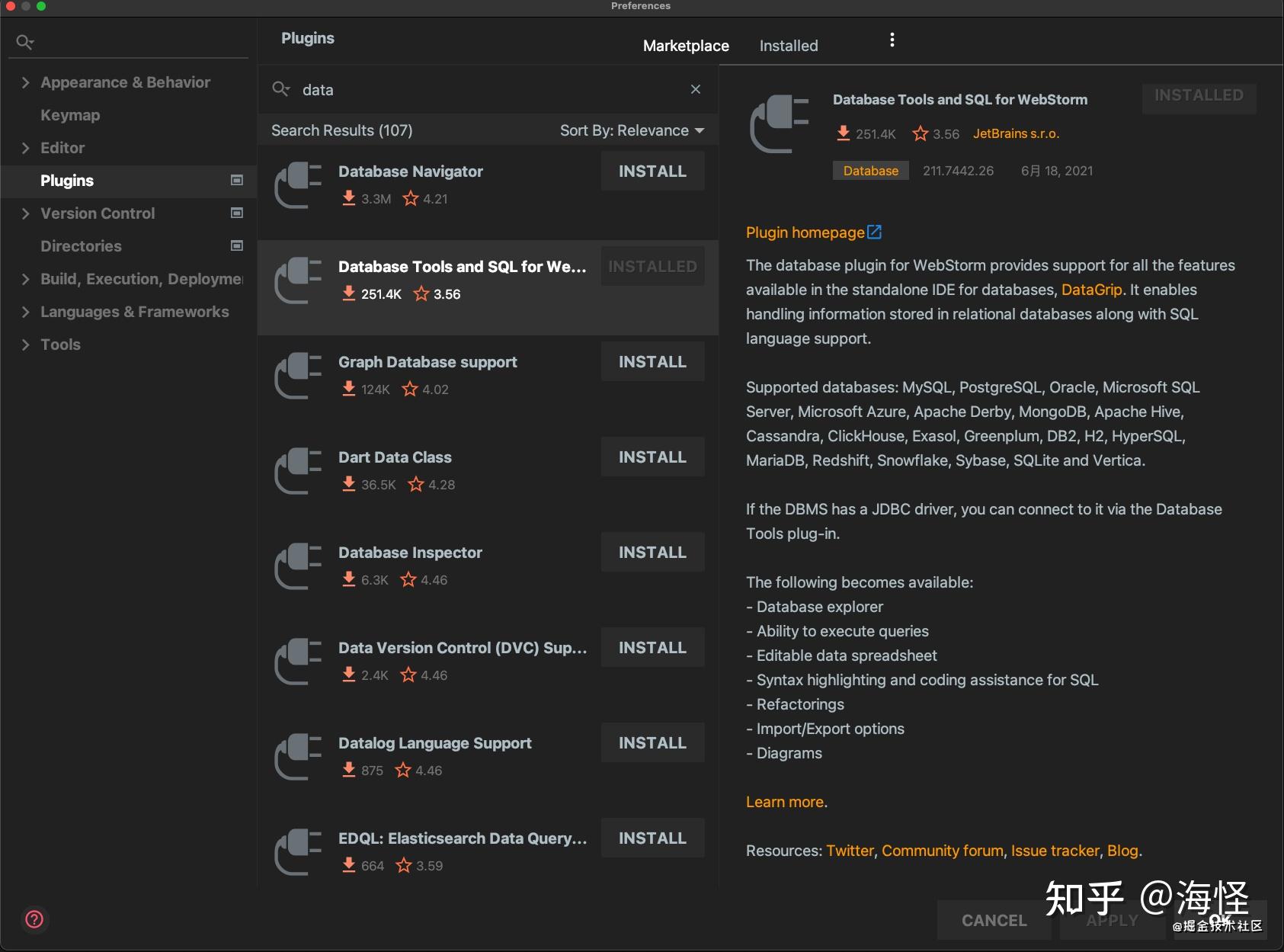This screenshot has width=1284, height=952.
Task: Click the EDQL Elasticsearch plugin icon
Action: tap(298, 851)
